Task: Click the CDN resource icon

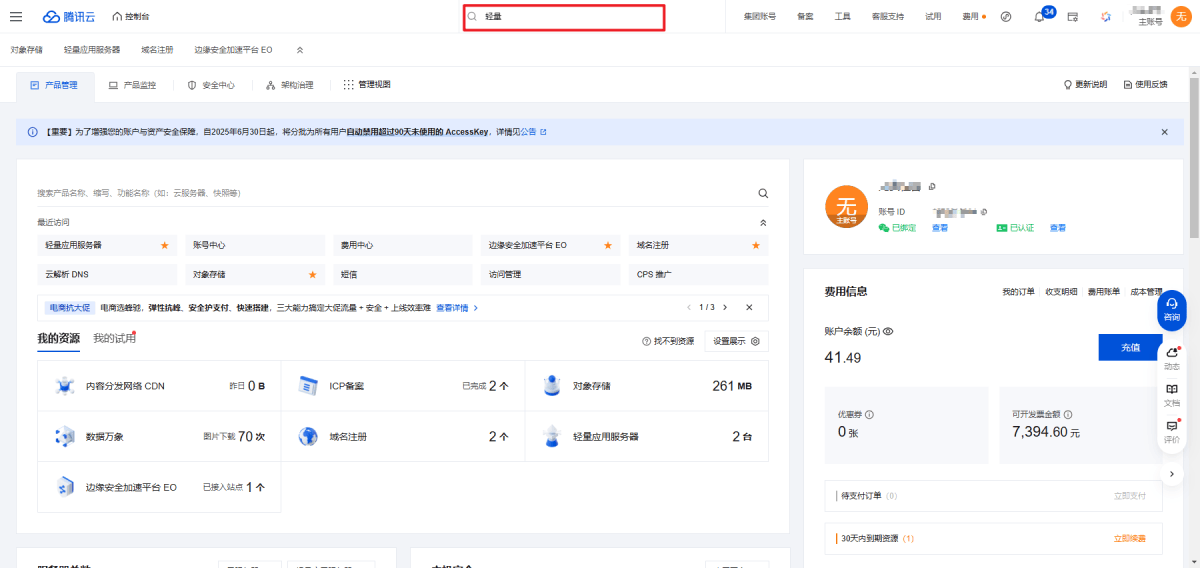Action: pyautogui.click(x=65, y=385)
